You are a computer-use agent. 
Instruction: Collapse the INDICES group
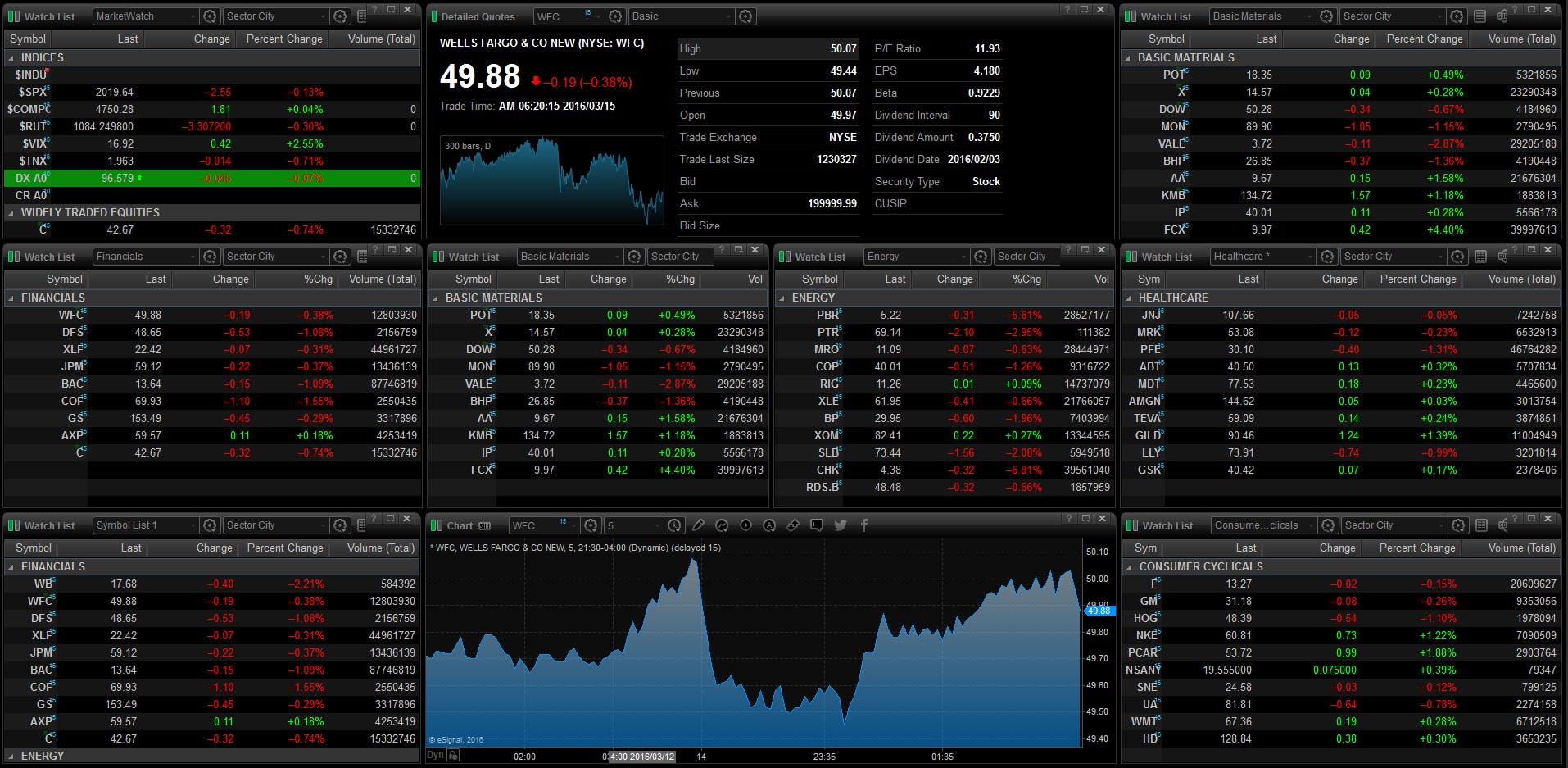(x=11, y=58)
